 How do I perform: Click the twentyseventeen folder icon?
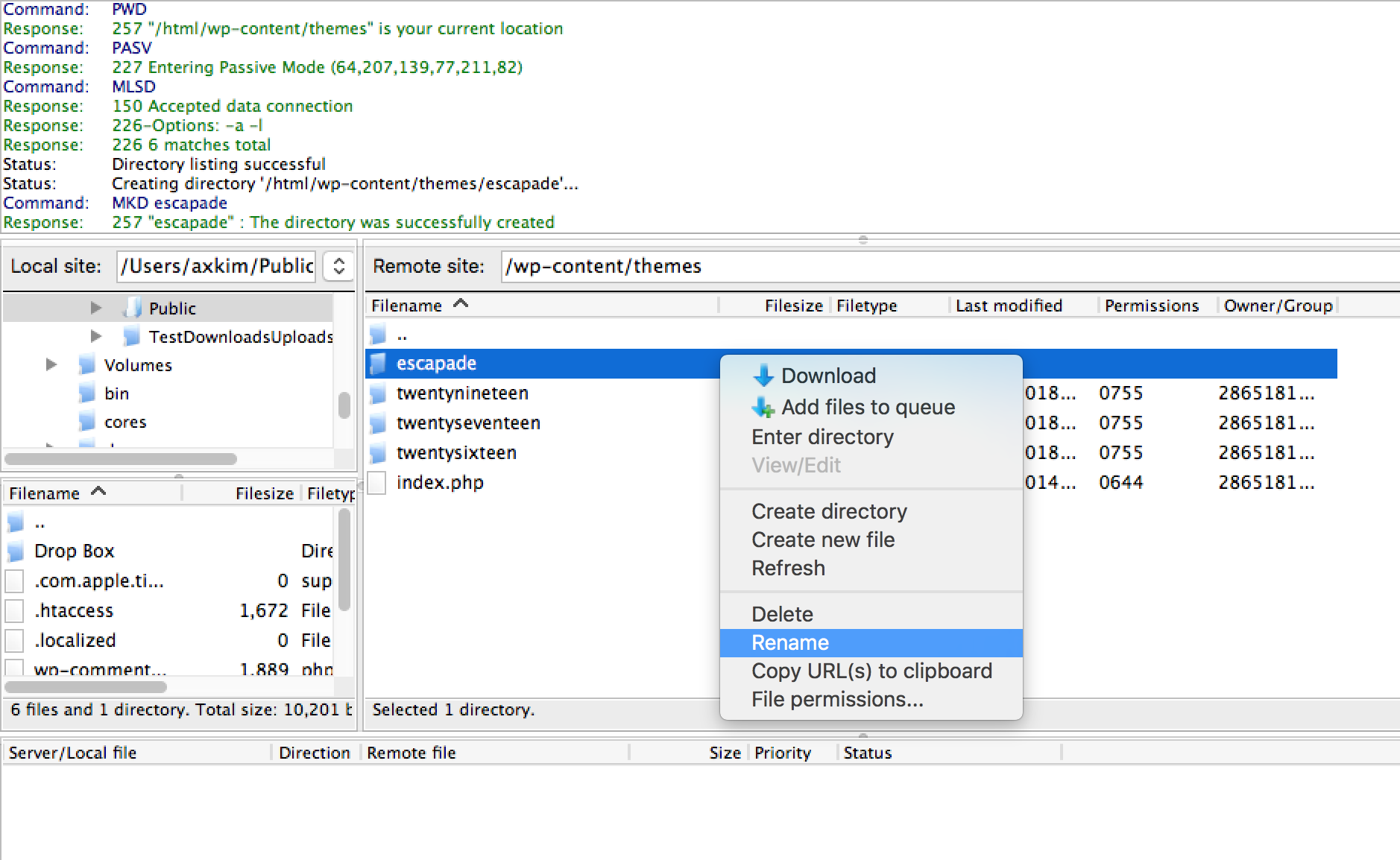click(x=379, y=423)
